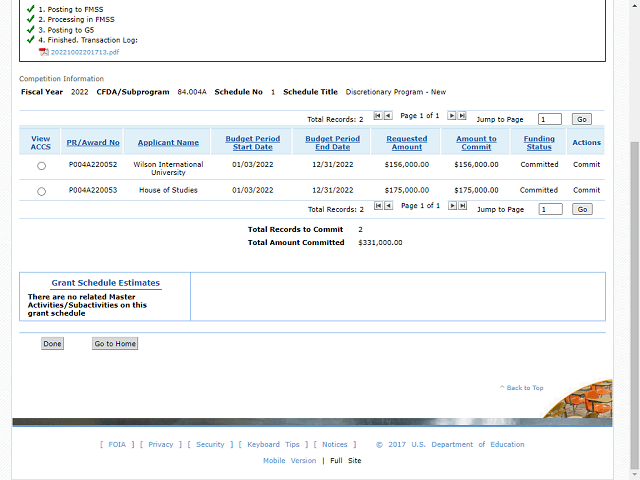Click the top first-page pagination icon
640x480 pixels.
click(378, 116)
